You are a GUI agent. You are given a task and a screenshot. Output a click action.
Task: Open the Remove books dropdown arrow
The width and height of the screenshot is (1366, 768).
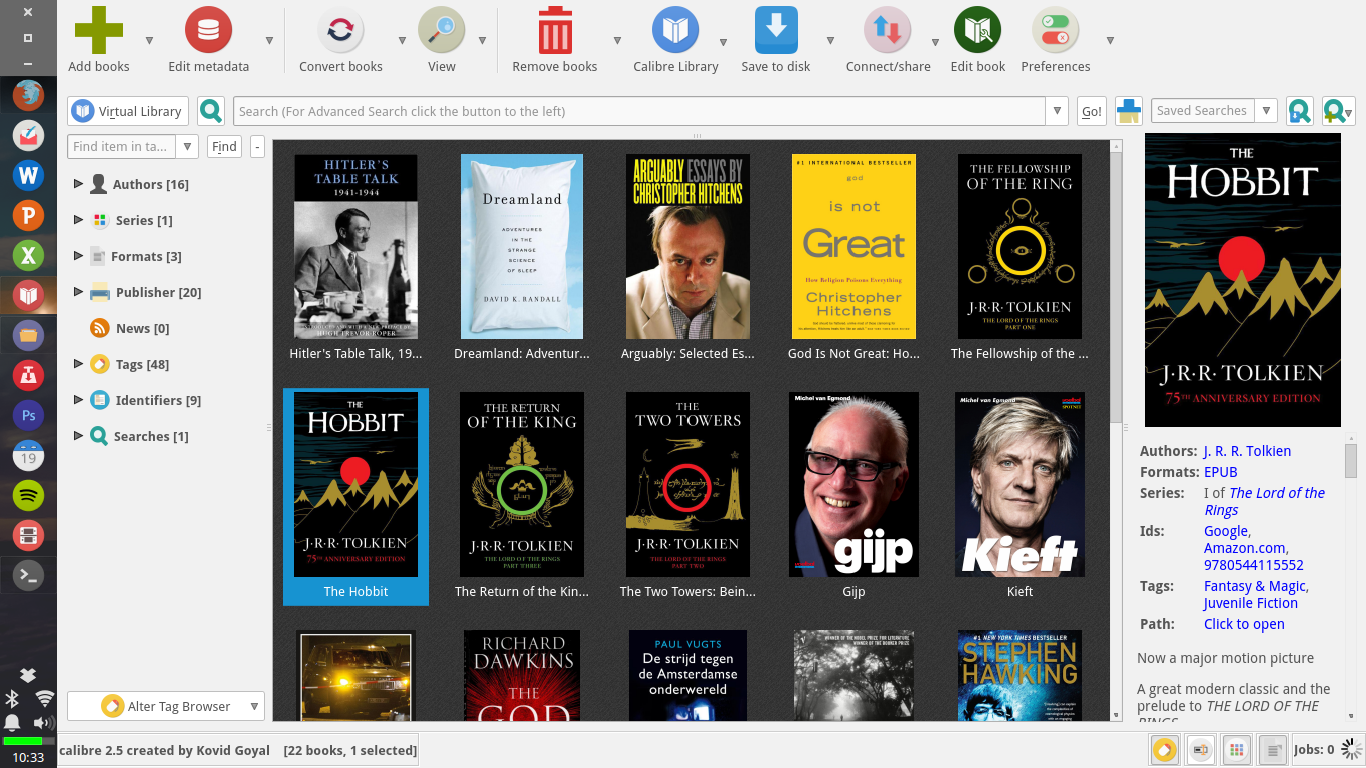tap(617, 40)
